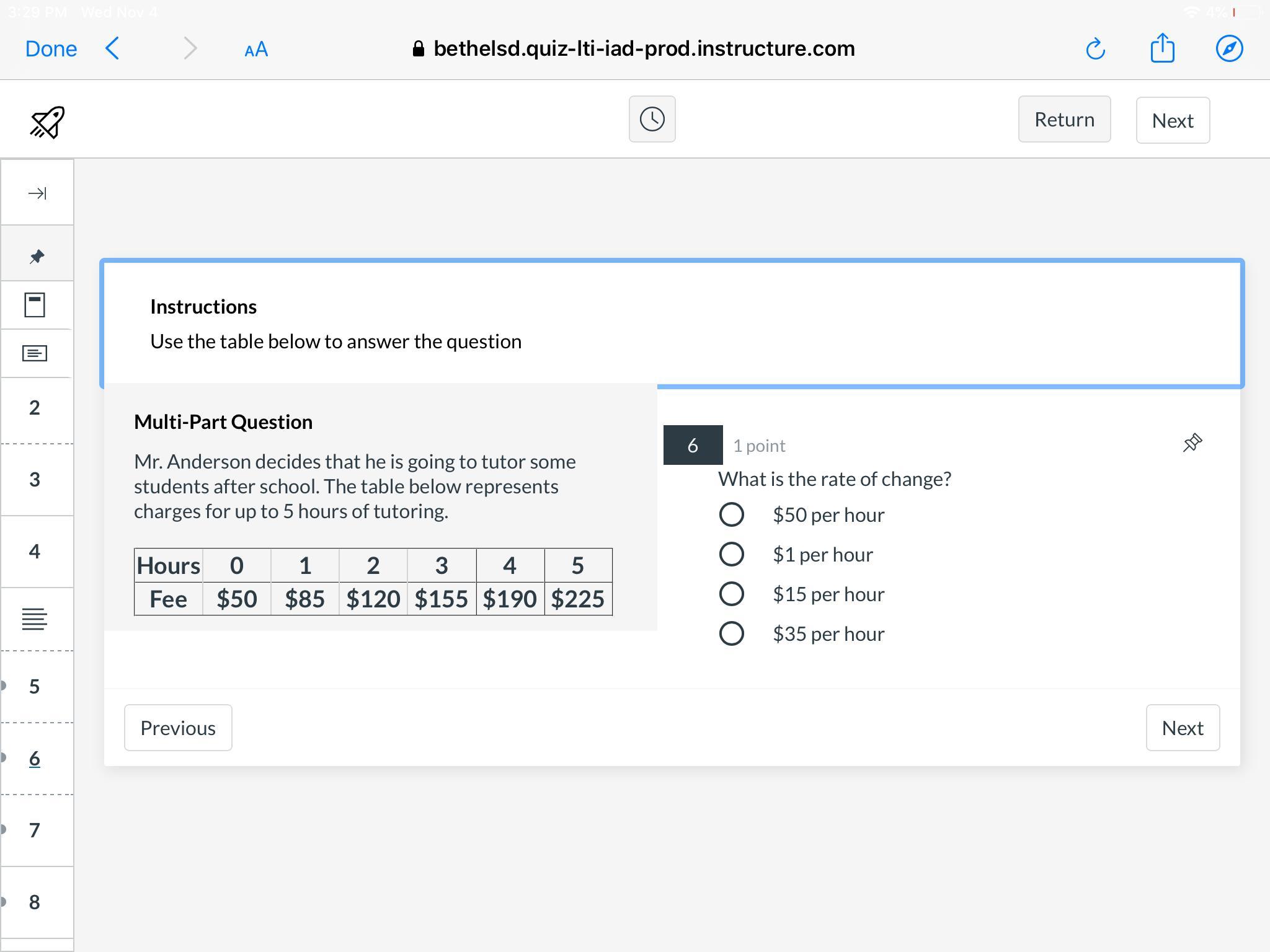This screenshot has width=1270, height=952.
Task: Jump to question 3 in sidebar
Action: pyautogui.click(x=35, y=480)
